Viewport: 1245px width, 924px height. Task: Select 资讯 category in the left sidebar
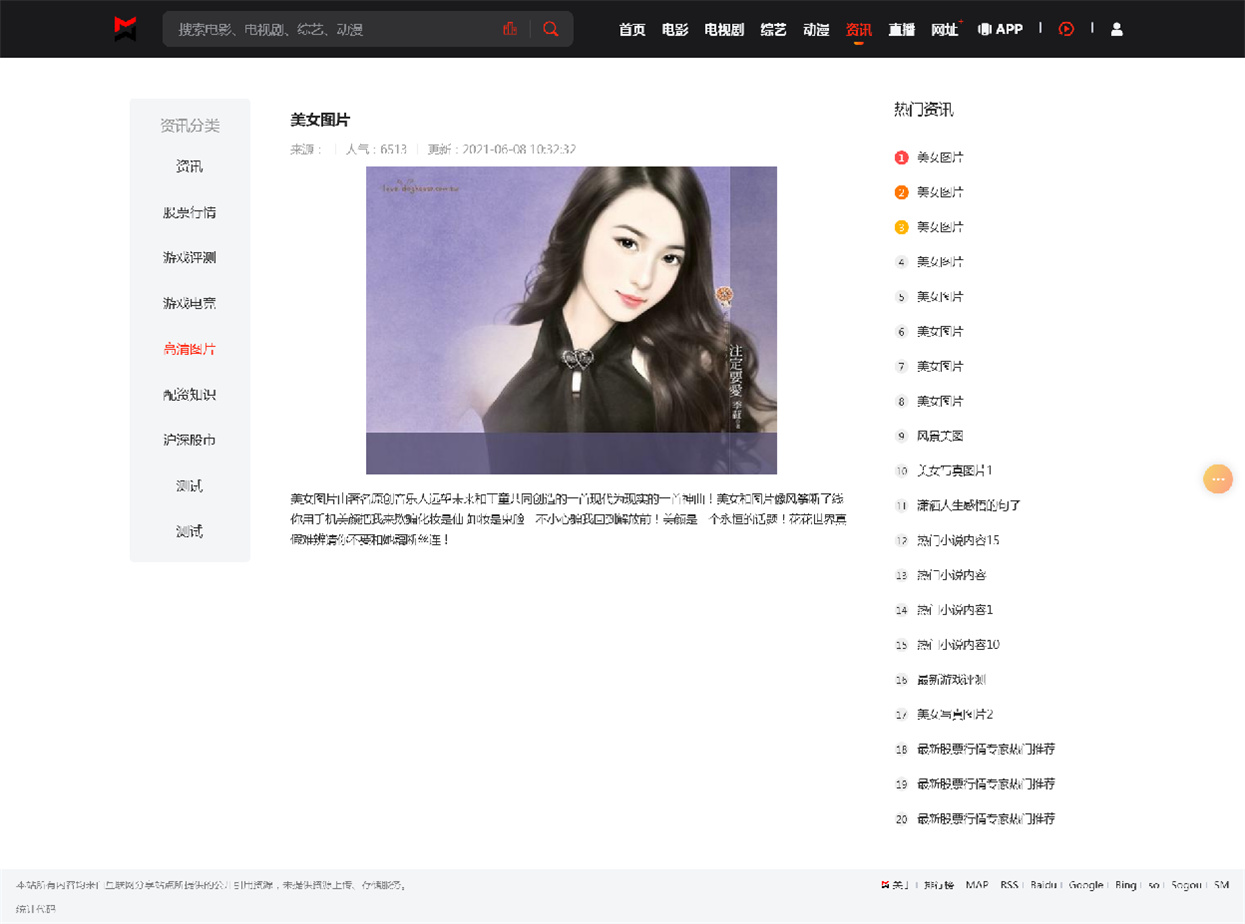(x=189, y=166)
